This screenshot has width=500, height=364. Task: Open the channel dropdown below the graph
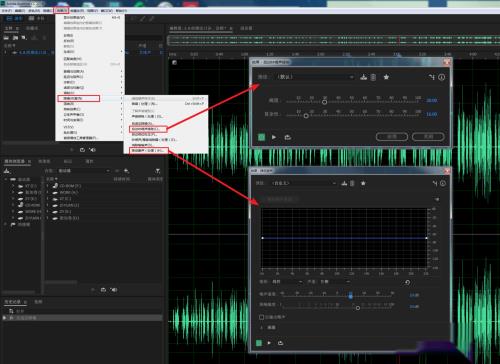(335, 282)
